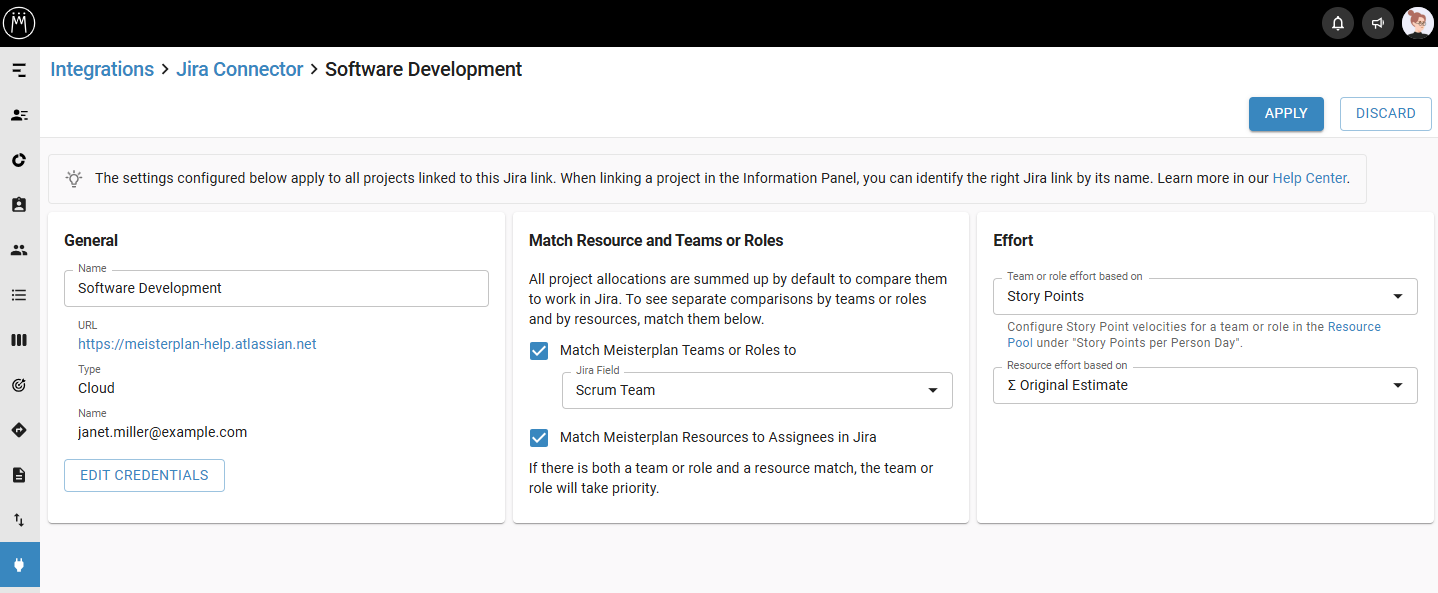Uncheck Match Meisterplan Teams or Roles

[539, 350]
